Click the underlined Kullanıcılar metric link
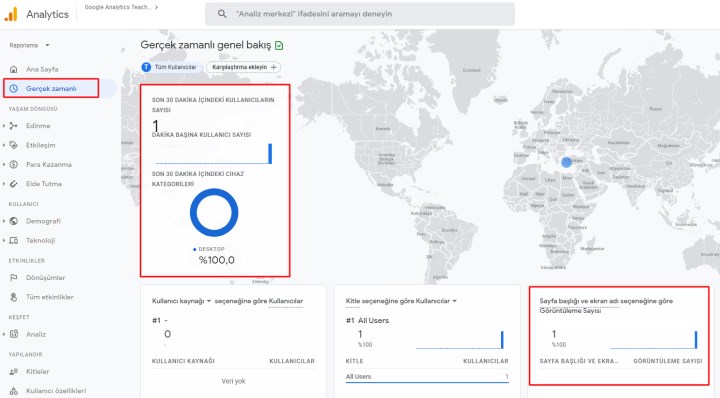Image resolution: width=720 pixels, height=398 pixels. pyautogui.click(x=286, y=301)
